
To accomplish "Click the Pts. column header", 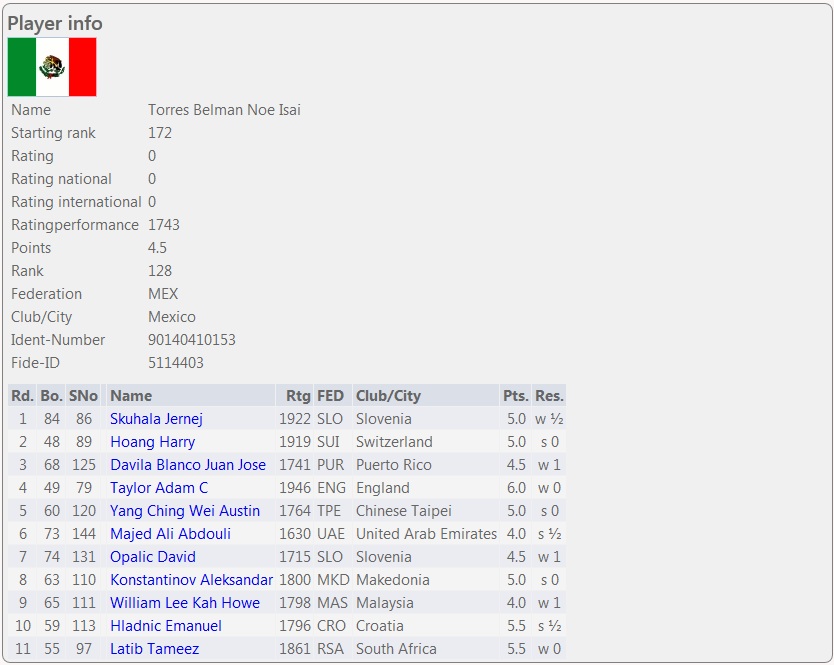I will click(x=515, y=396).
